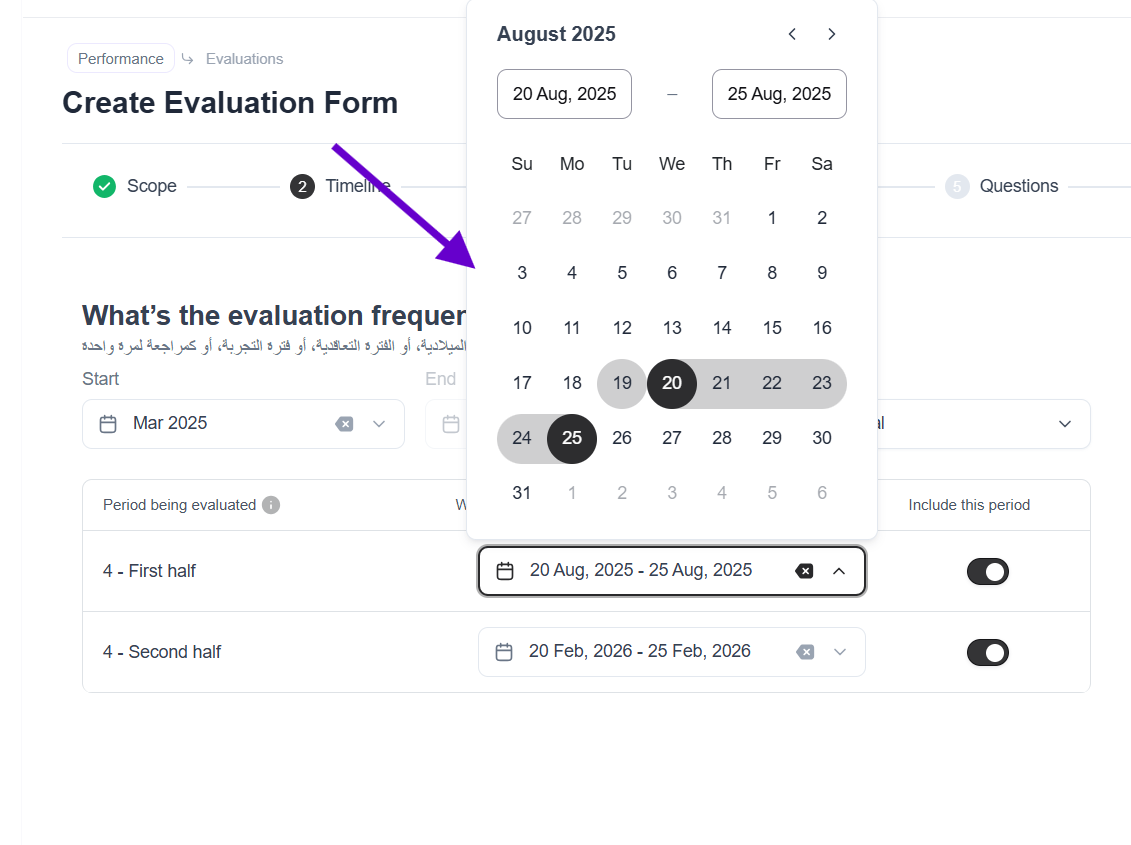Clear the Mar 2025 start date
This screenshot has width=1131, height=845.
point(344,424)
